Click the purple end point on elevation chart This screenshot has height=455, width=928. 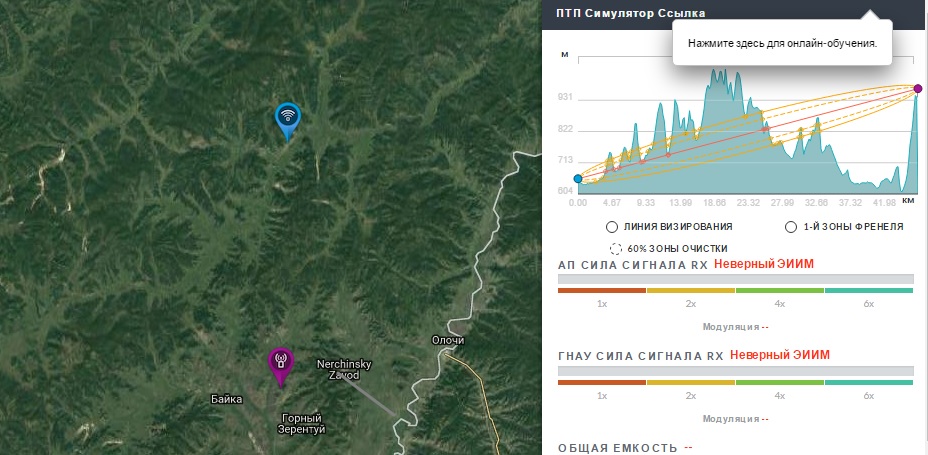[918, 89]
